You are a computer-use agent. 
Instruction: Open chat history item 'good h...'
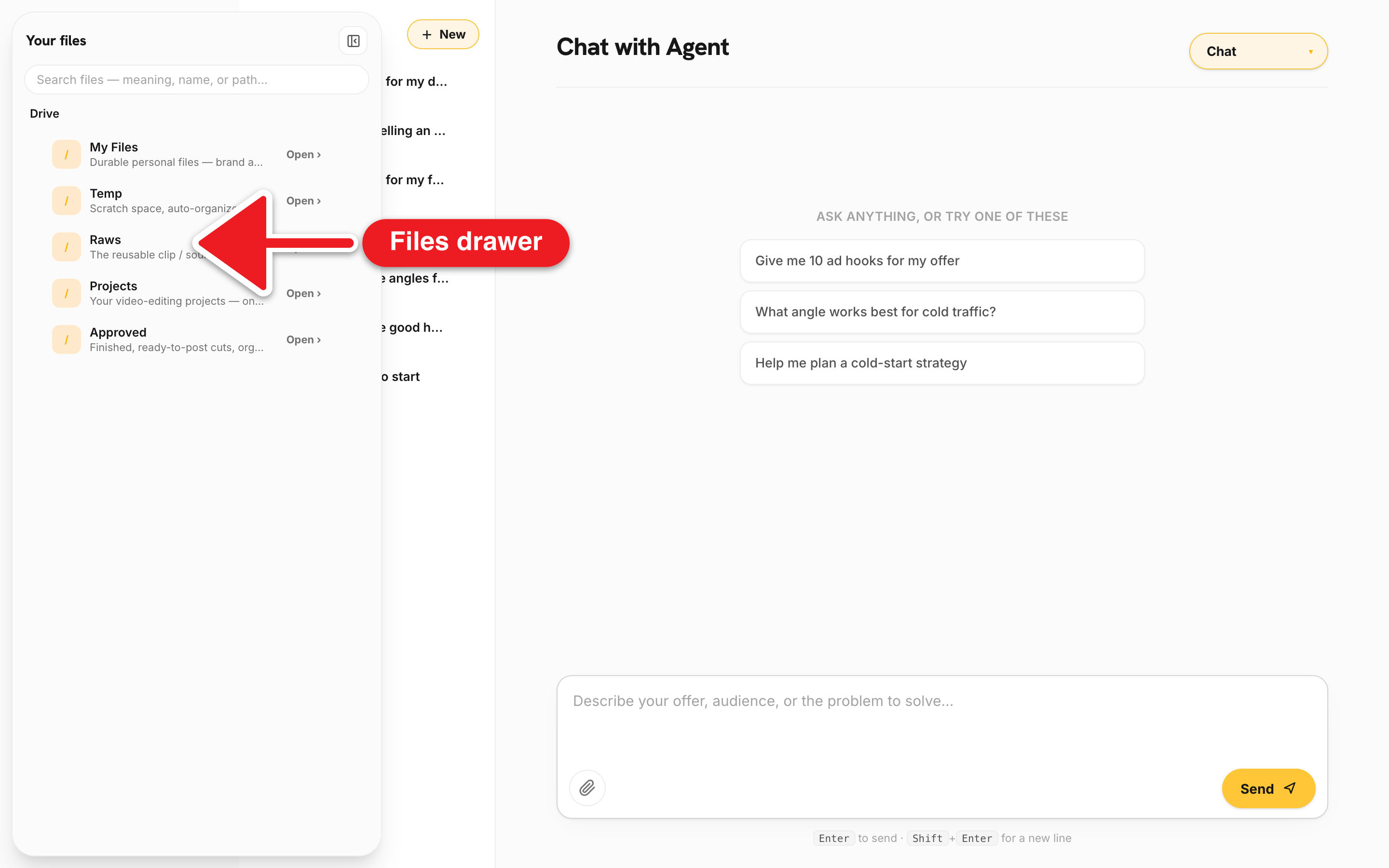(x=412, y=327)
